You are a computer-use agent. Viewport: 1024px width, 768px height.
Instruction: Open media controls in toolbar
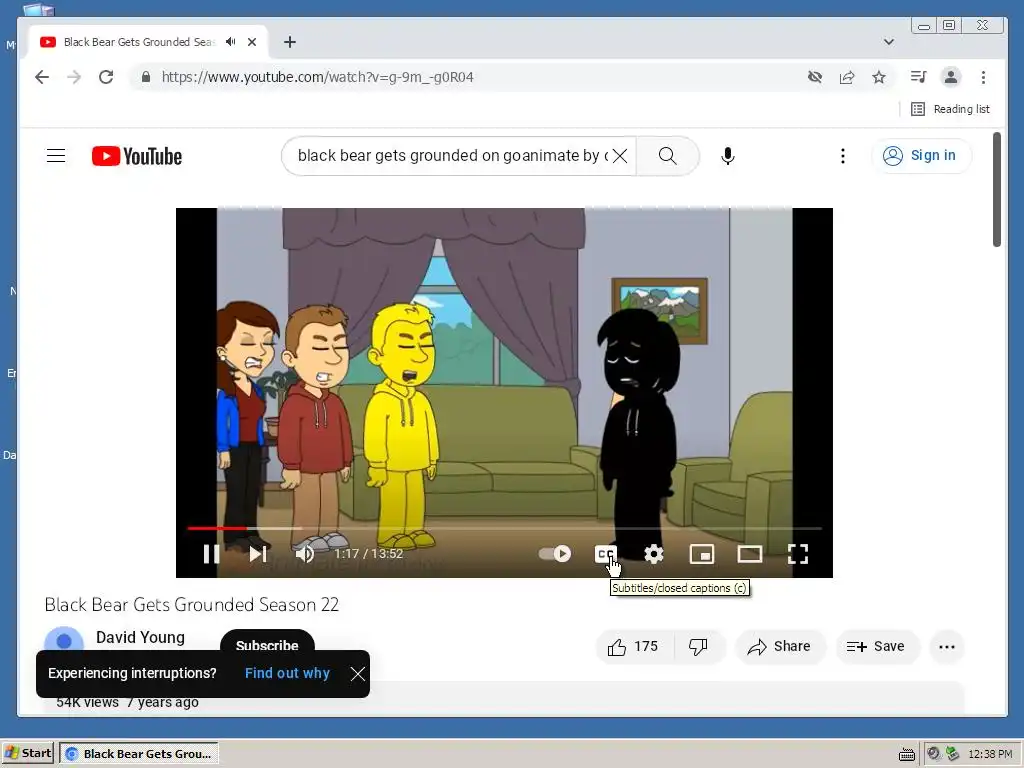(x=918, y=77)
